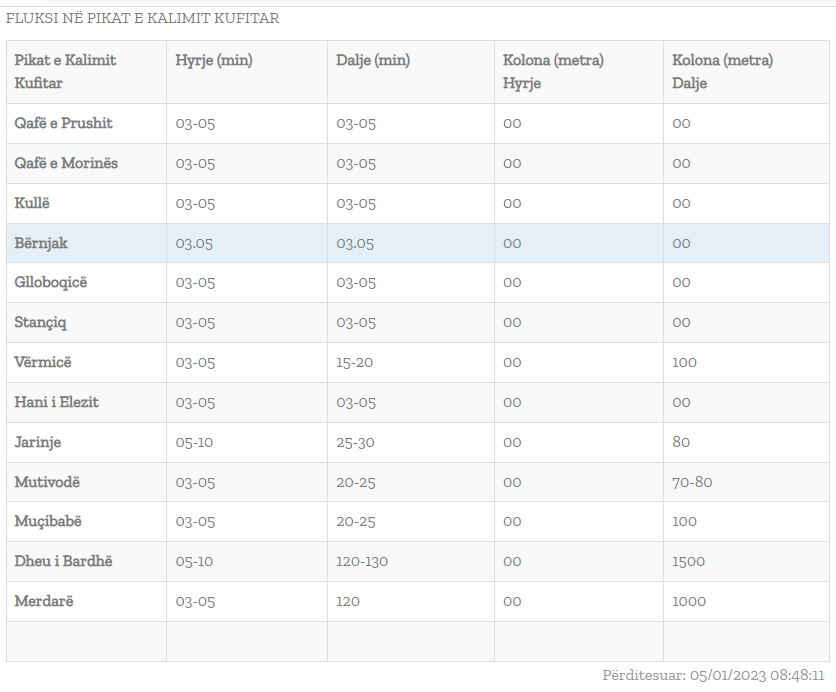836x692 pixels.
Task: Select the 1500 metres exit queue cell
Action: click(689, 561)
